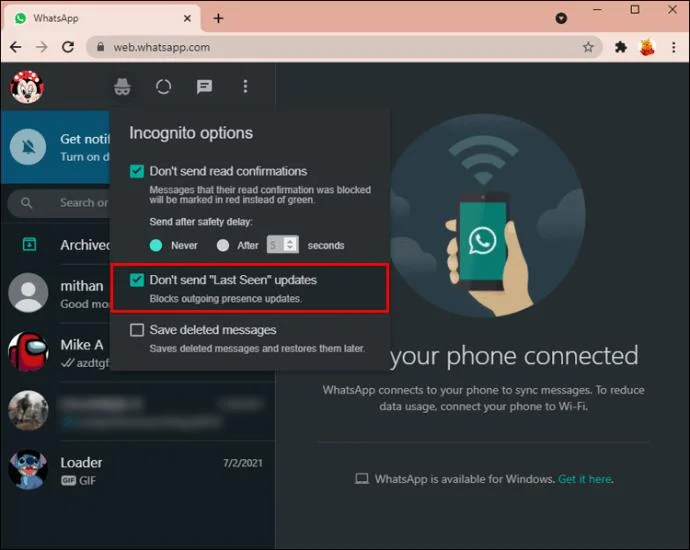
Task: Close the WhatsApp browser tab
Action: (x=187, y=18)
